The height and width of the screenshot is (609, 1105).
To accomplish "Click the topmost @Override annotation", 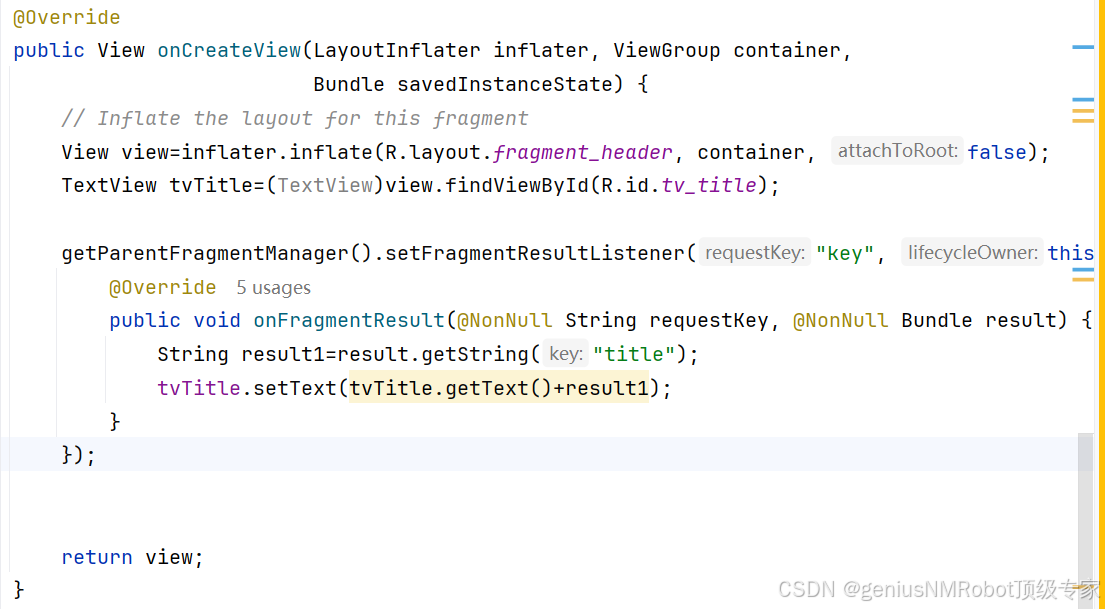I will pos(66,17).
